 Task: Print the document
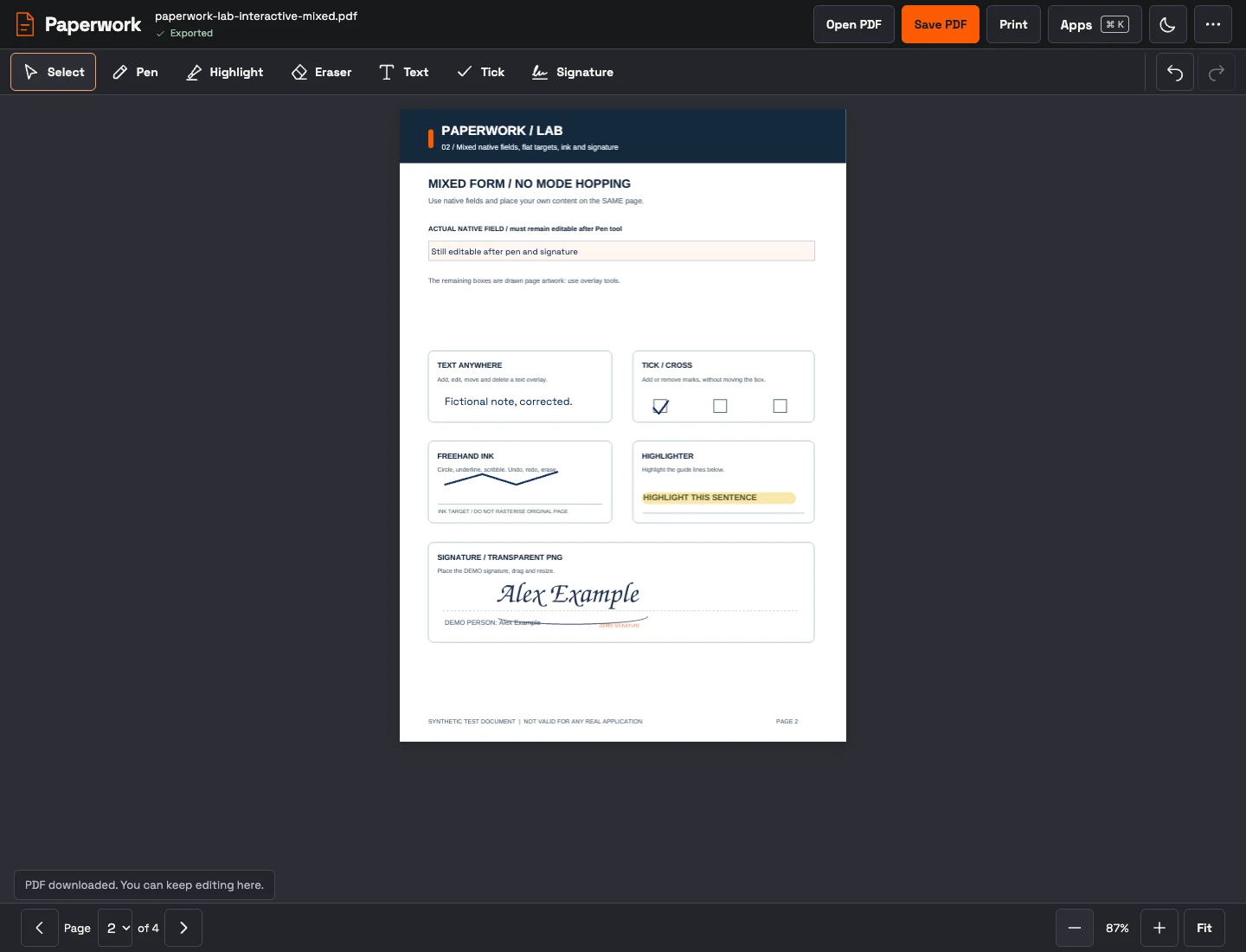click(x=1013, y=24)
